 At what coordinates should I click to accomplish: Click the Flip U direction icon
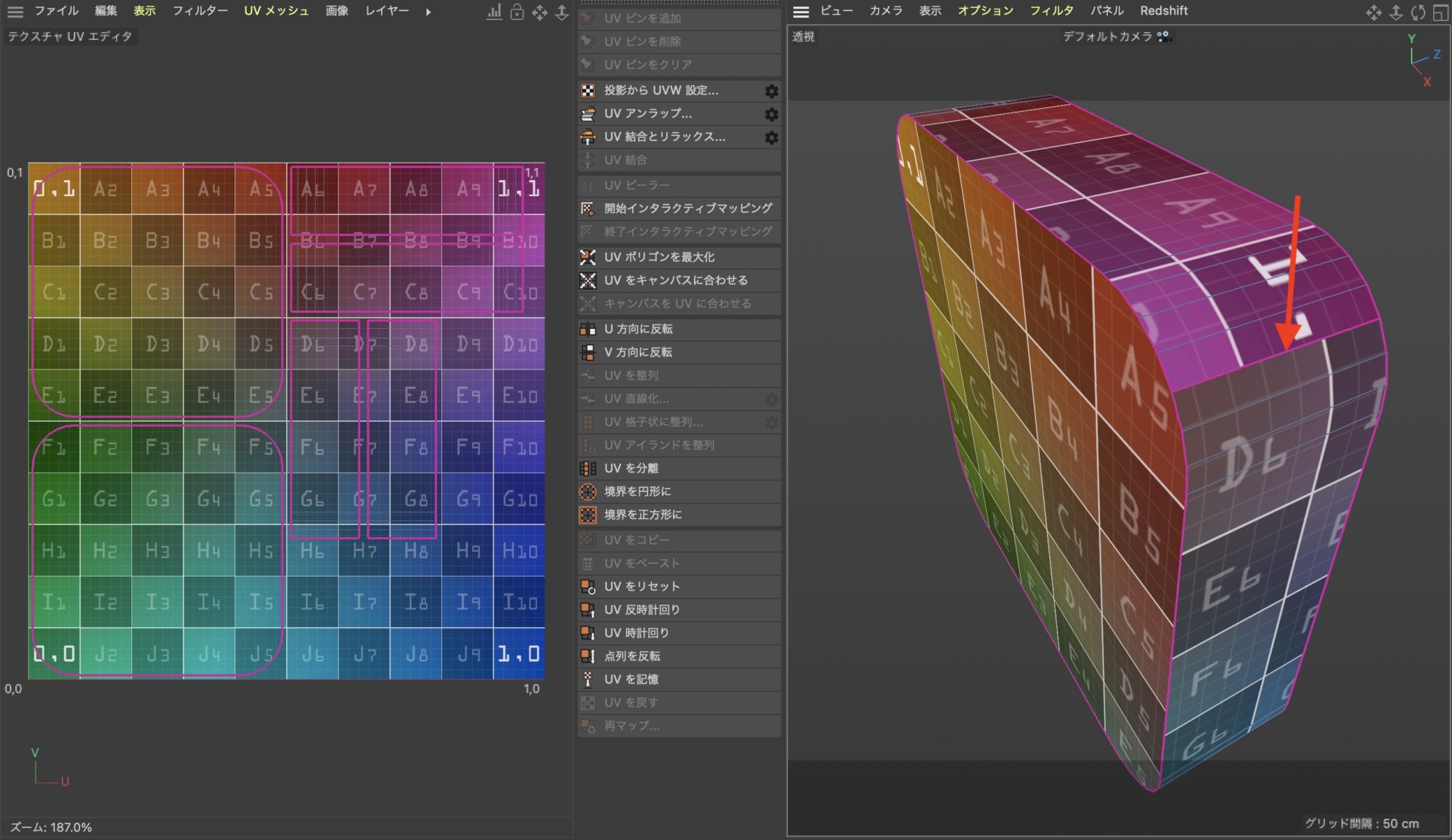coord(588,330)
